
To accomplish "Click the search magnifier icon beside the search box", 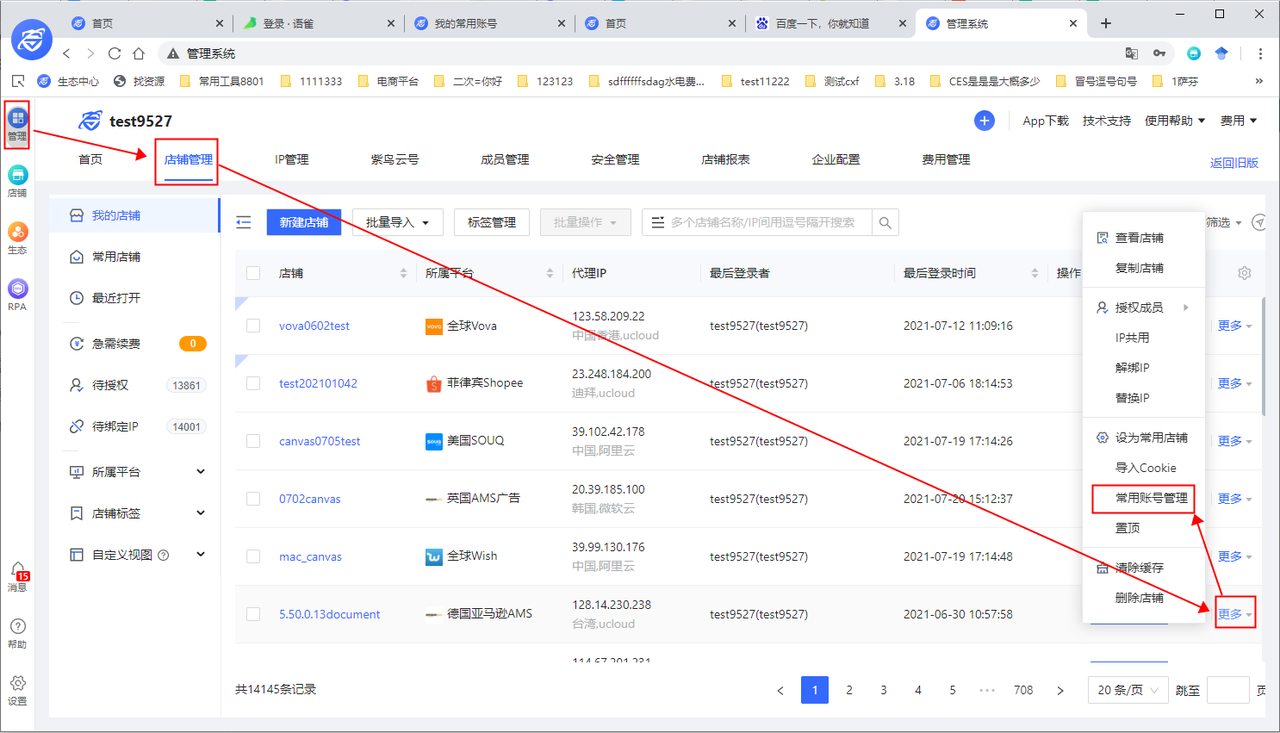I will coord(885,222).
